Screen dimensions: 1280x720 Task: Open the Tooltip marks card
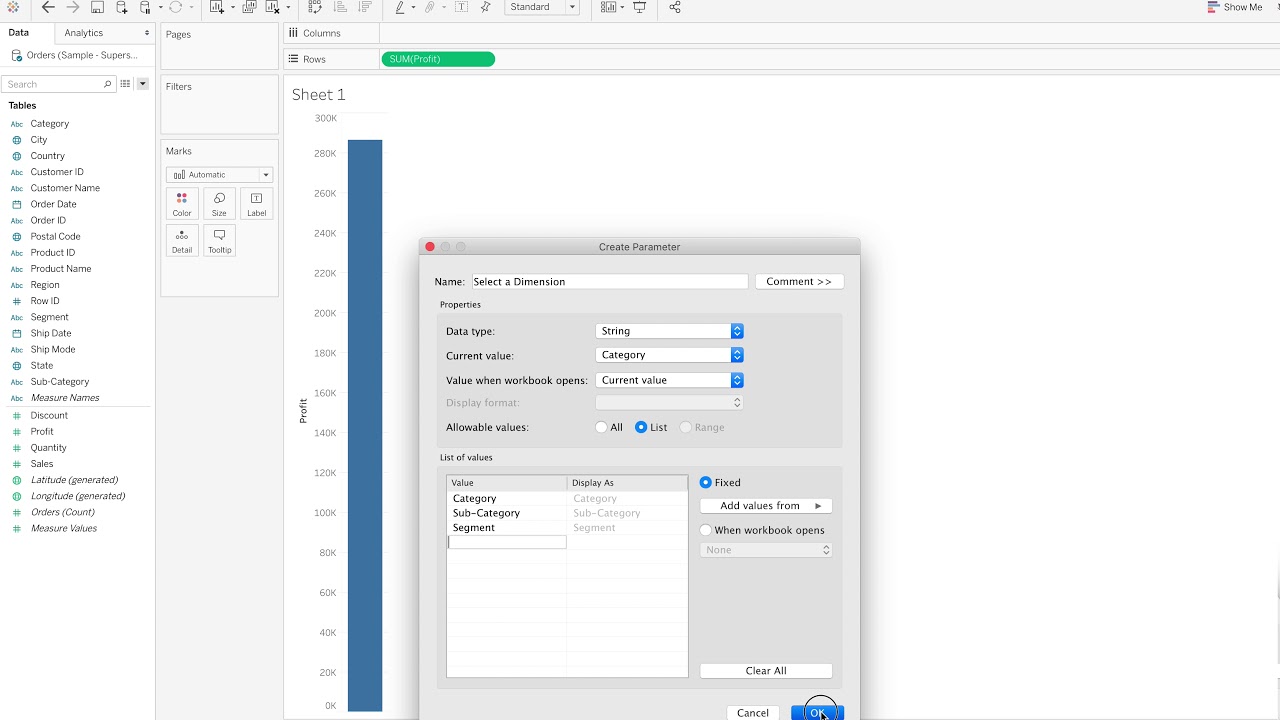tap(219, 240)
